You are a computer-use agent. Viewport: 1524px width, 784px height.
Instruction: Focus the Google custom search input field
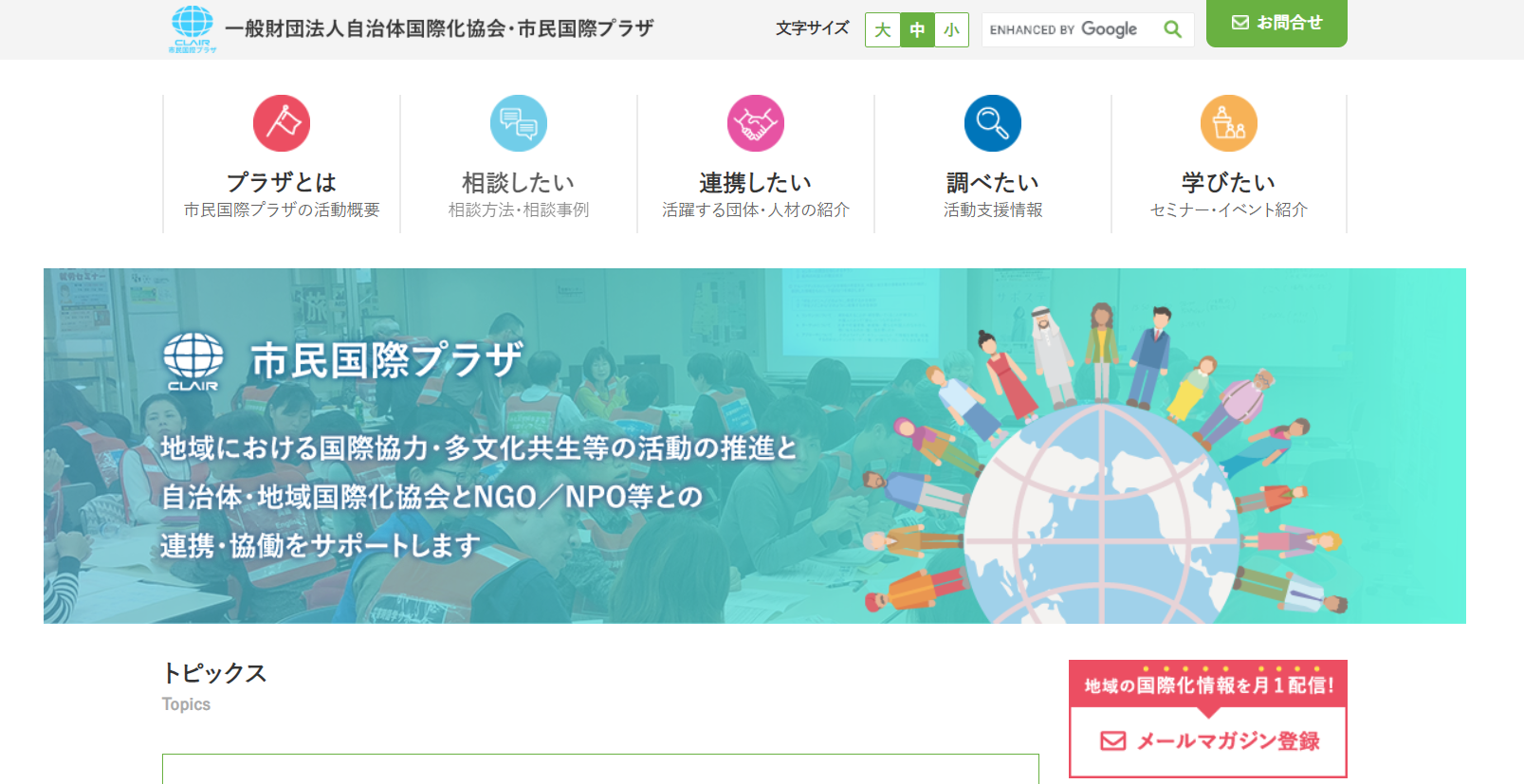coord(1070,29)
